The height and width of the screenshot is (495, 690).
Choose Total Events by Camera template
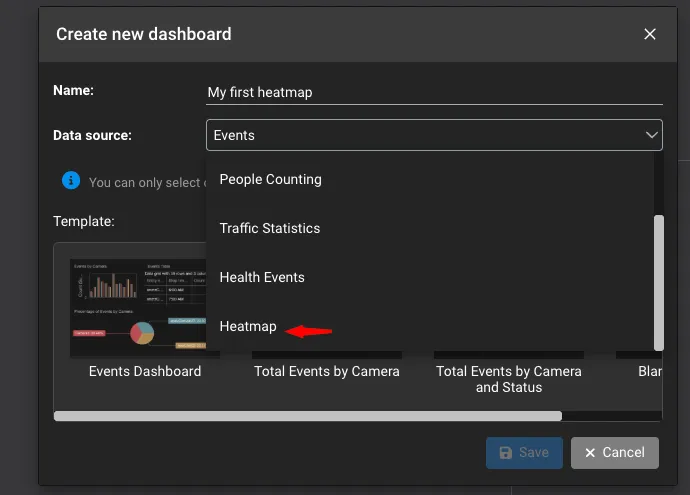(x=327, y=371)
